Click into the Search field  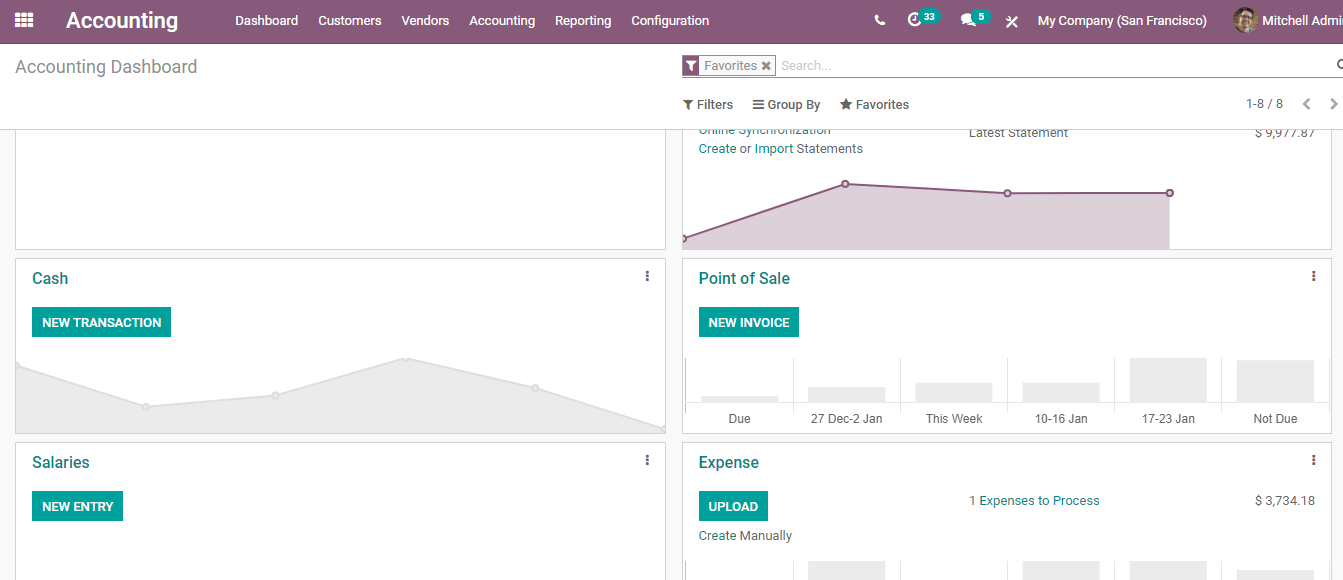1056,65
